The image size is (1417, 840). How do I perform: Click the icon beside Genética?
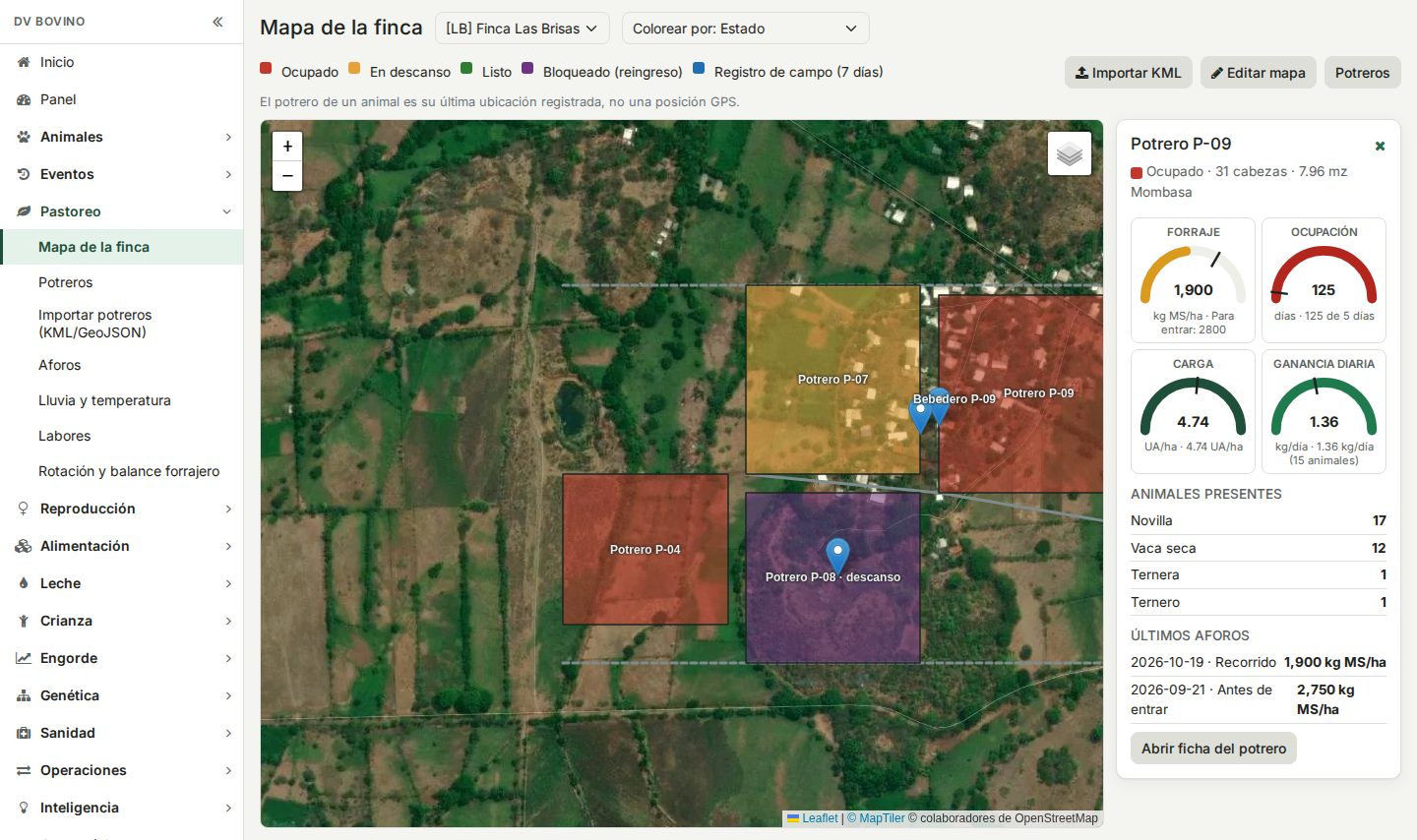[x=24, y=695]
